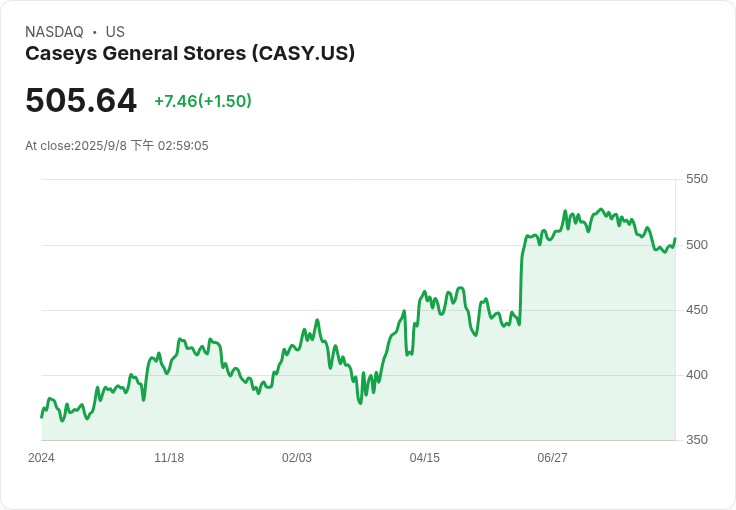Click the 400 price axis label
736x510 pixels.
(697, 375)
